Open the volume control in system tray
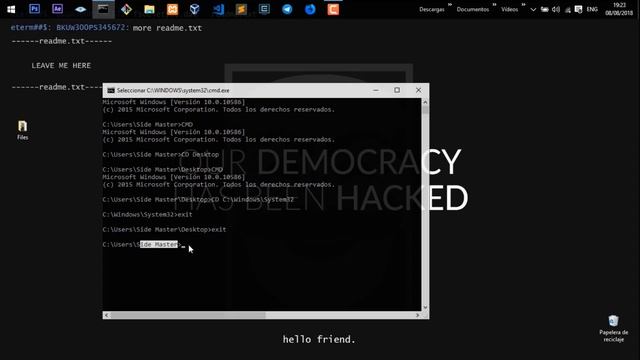This screenshot has width=640, height=360. pos(556,9)
